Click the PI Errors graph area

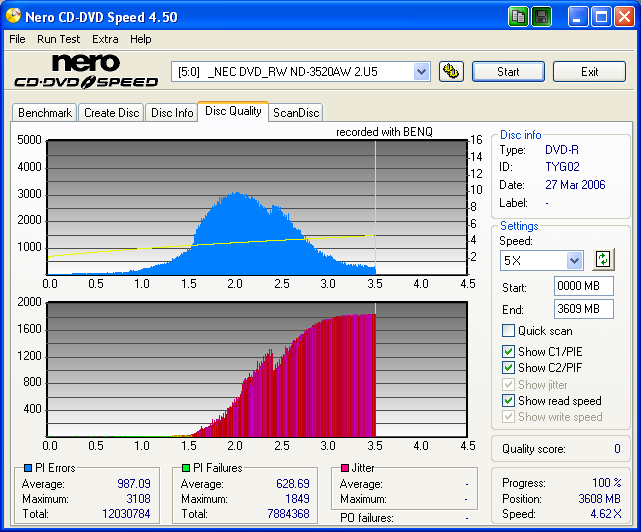click(257, 207)
